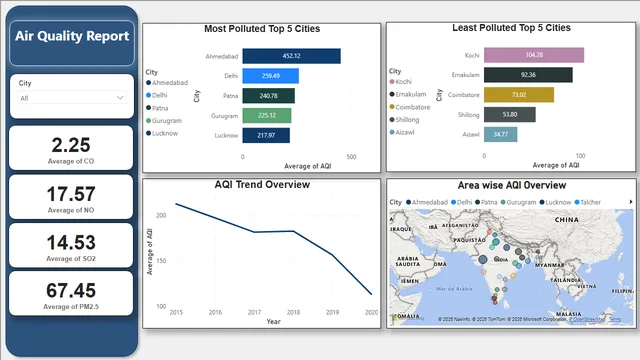640x360 pixels.
Task: Click the 2017 label on trend axis
Action: point(254,312)
